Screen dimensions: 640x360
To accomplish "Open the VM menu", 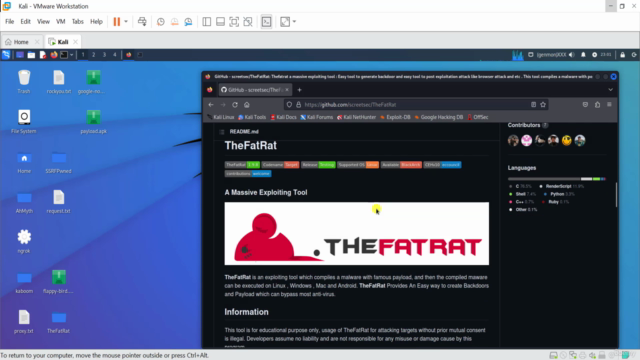I will (60, 22).
